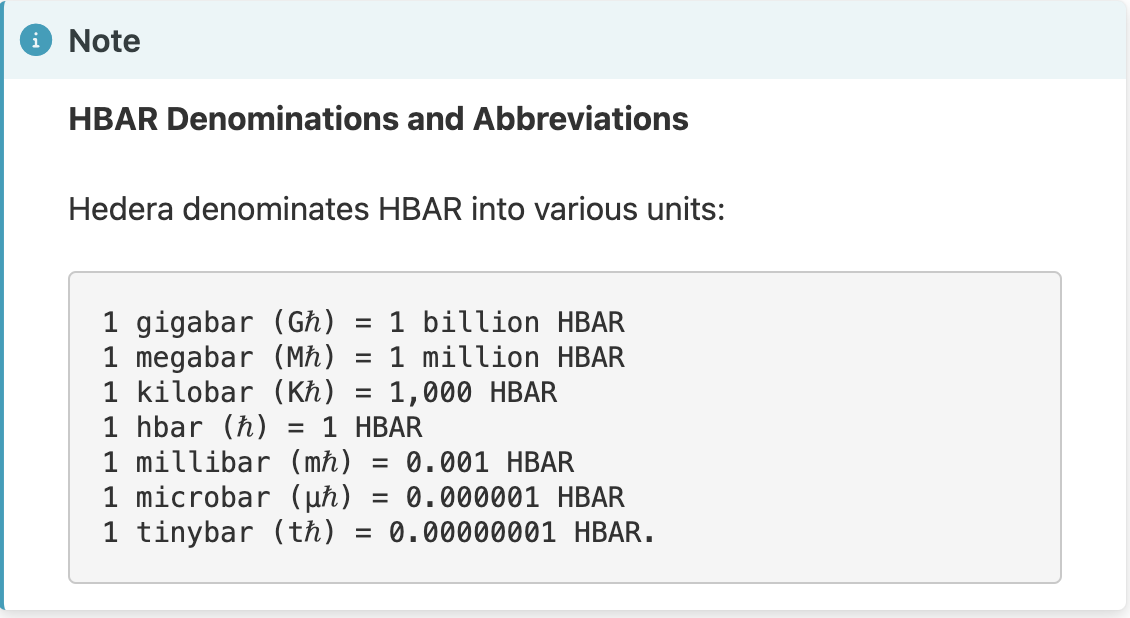Viewport: 1130px width, 618px height.
Task: Click the Gℏ abbreviation in parentheses
Action: pyautogui.click(x=303, y=322)
